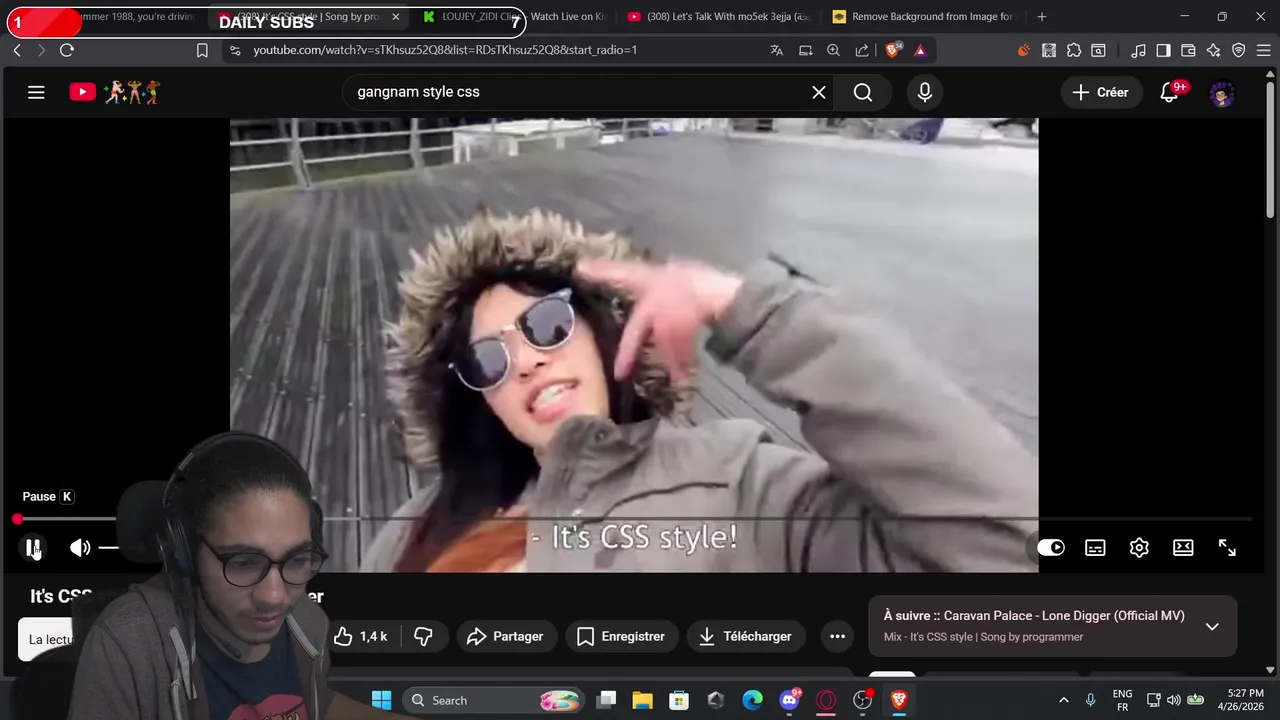Open the page translate icon
The image size is (1280, 720).
point(776,50)
